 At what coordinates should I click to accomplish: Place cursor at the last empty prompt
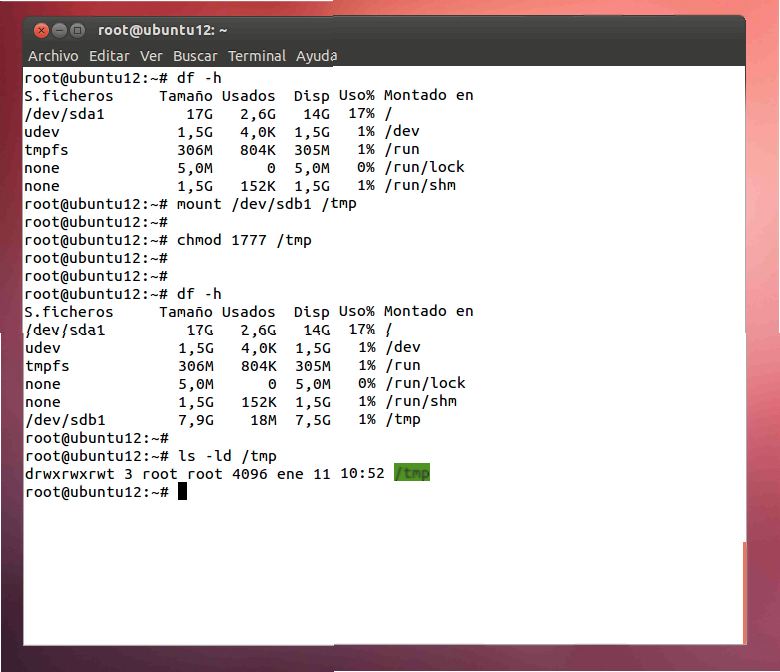click(x=183, y=491)
